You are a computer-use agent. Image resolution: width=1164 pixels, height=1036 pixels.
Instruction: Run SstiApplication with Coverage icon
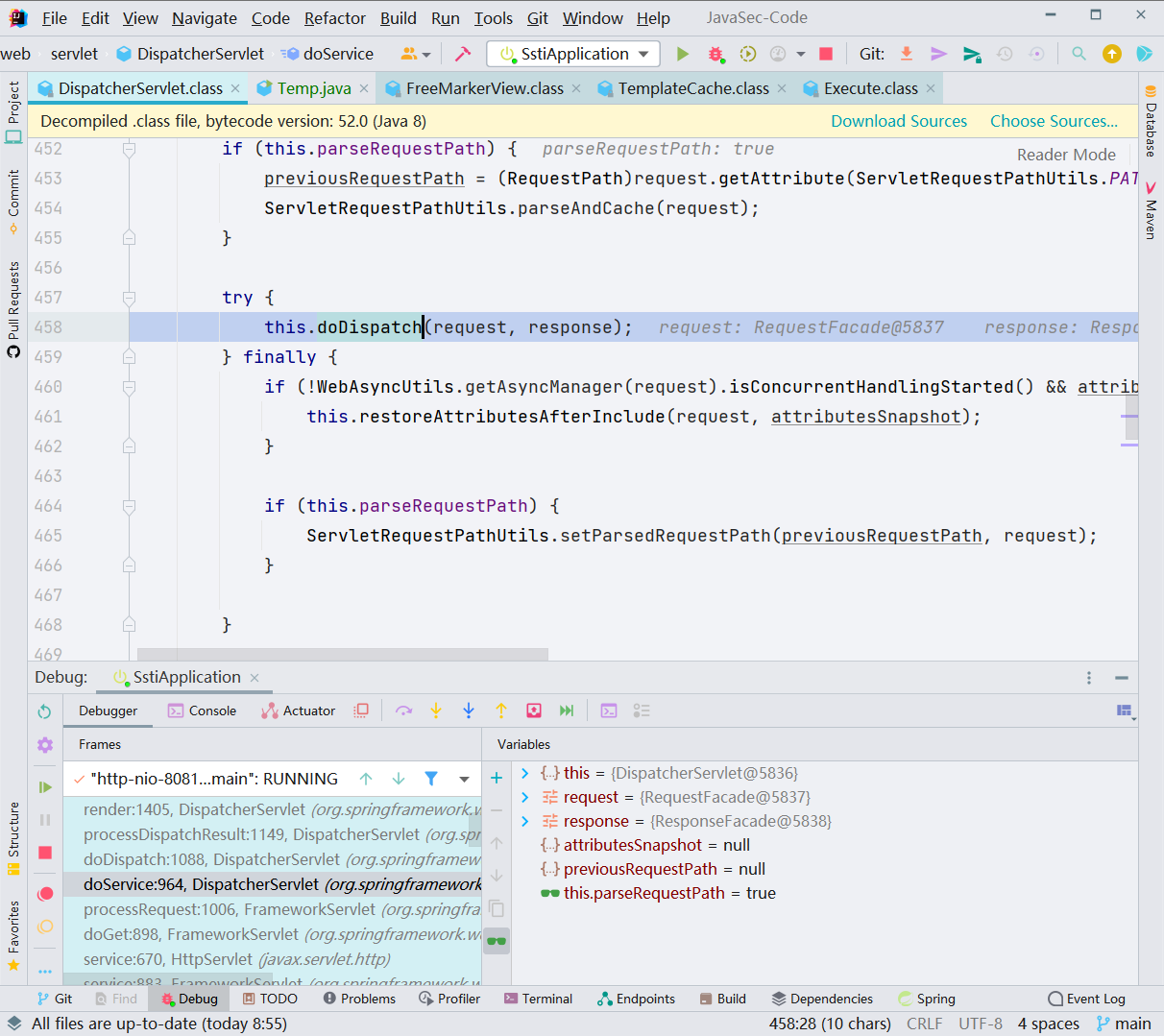[748, 54]
